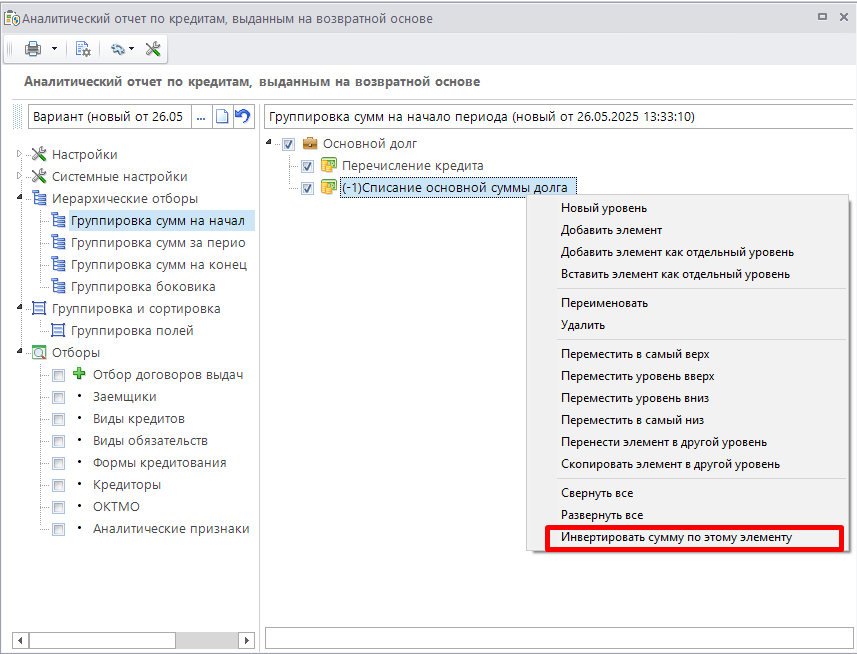Tick the Кредиторы filter checkbox
The height and width of the screenshot is (654, 857).
(59, 485)
